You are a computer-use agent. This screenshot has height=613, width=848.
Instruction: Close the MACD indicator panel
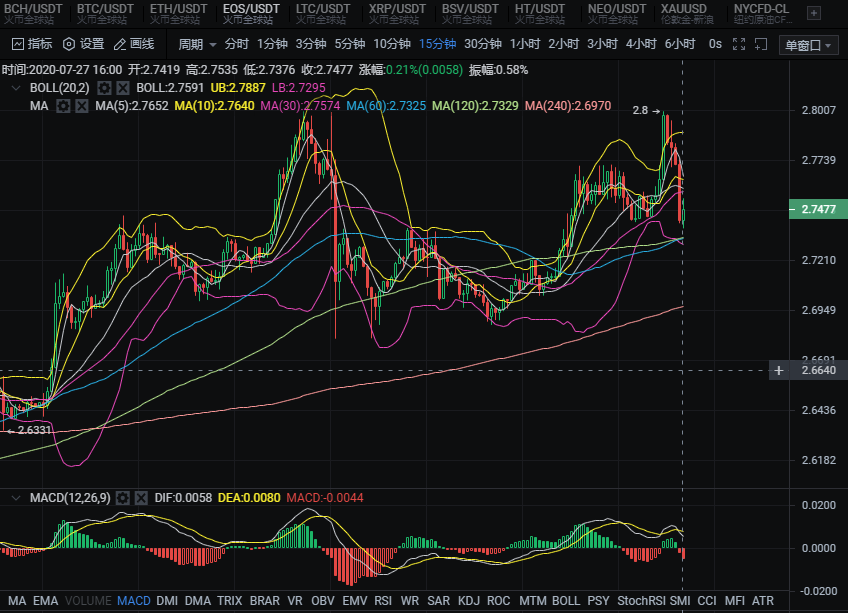point(139,497)
